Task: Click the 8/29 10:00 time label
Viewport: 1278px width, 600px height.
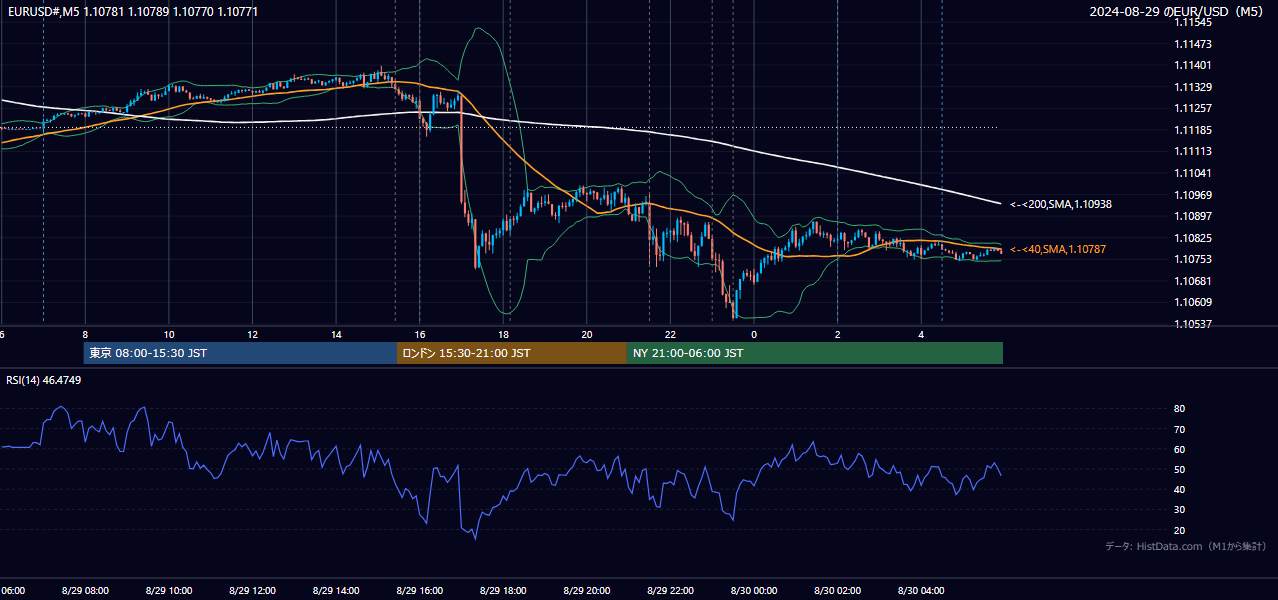Action: pyautogui.click(x=168, y=591)
